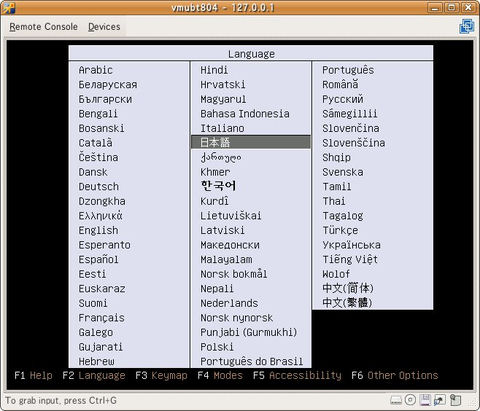Open F6 Other Options
The image size is (480, 411).
pos(395,375)
